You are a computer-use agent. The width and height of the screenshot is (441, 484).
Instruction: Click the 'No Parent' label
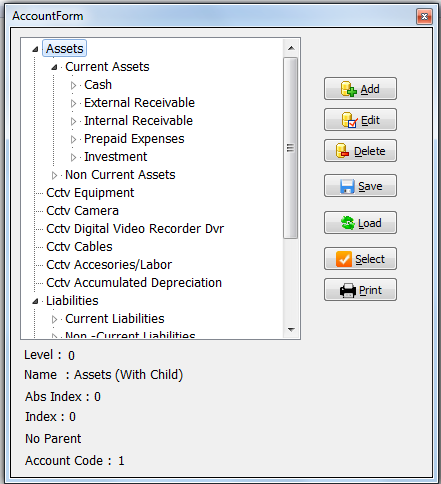[x=53, y=439]
